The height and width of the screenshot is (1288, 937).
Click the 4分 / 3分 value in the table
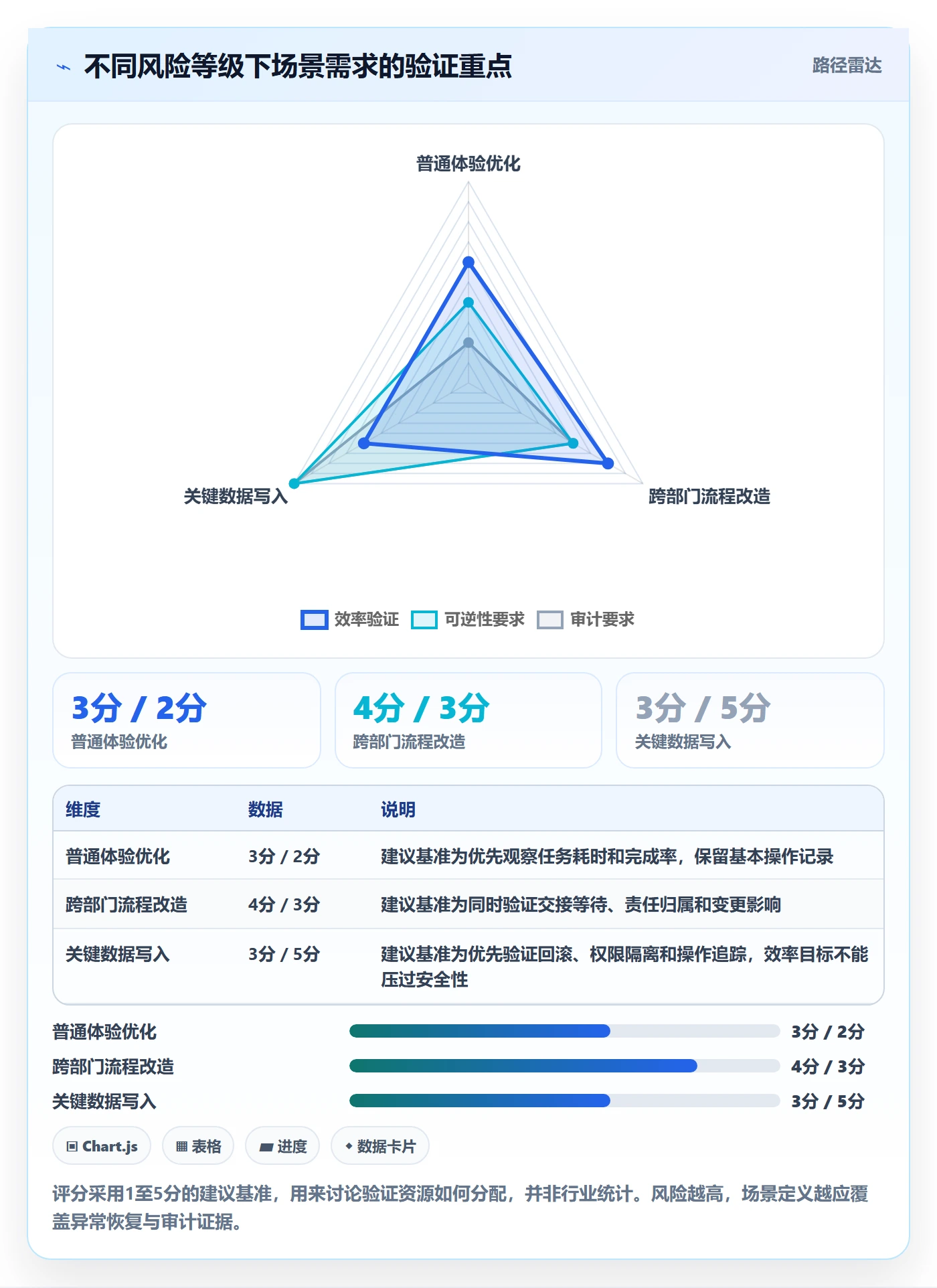click(x=284, y=904)
